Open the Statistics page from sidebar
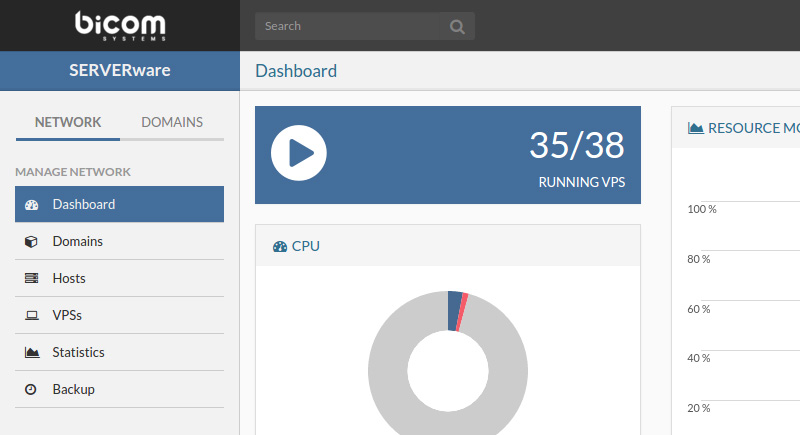This screenshot has height=435, width=800. point(78,353)
